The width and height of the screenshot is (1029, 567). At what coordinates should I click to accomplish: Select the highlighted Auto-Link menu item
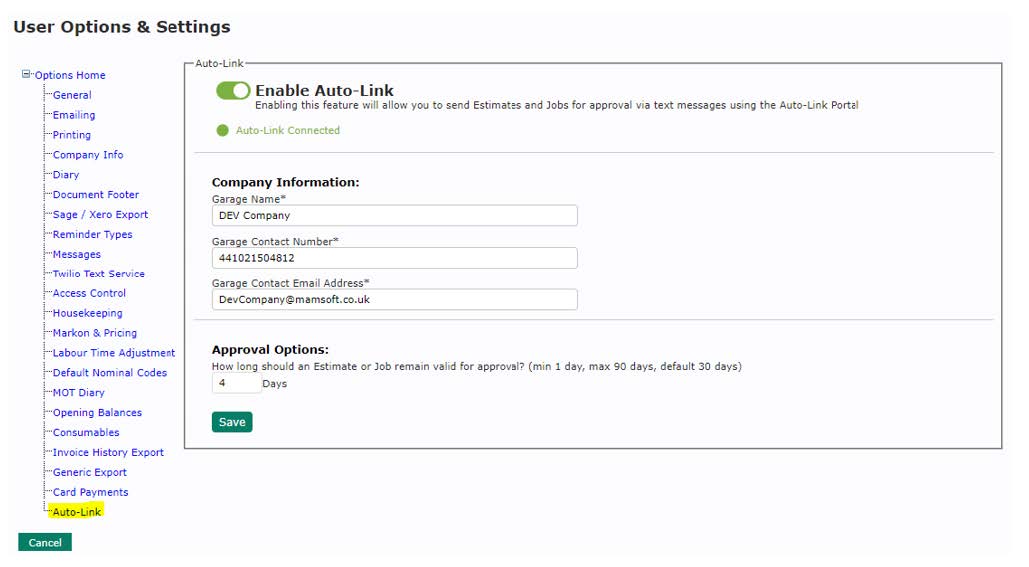click(77, 512)
